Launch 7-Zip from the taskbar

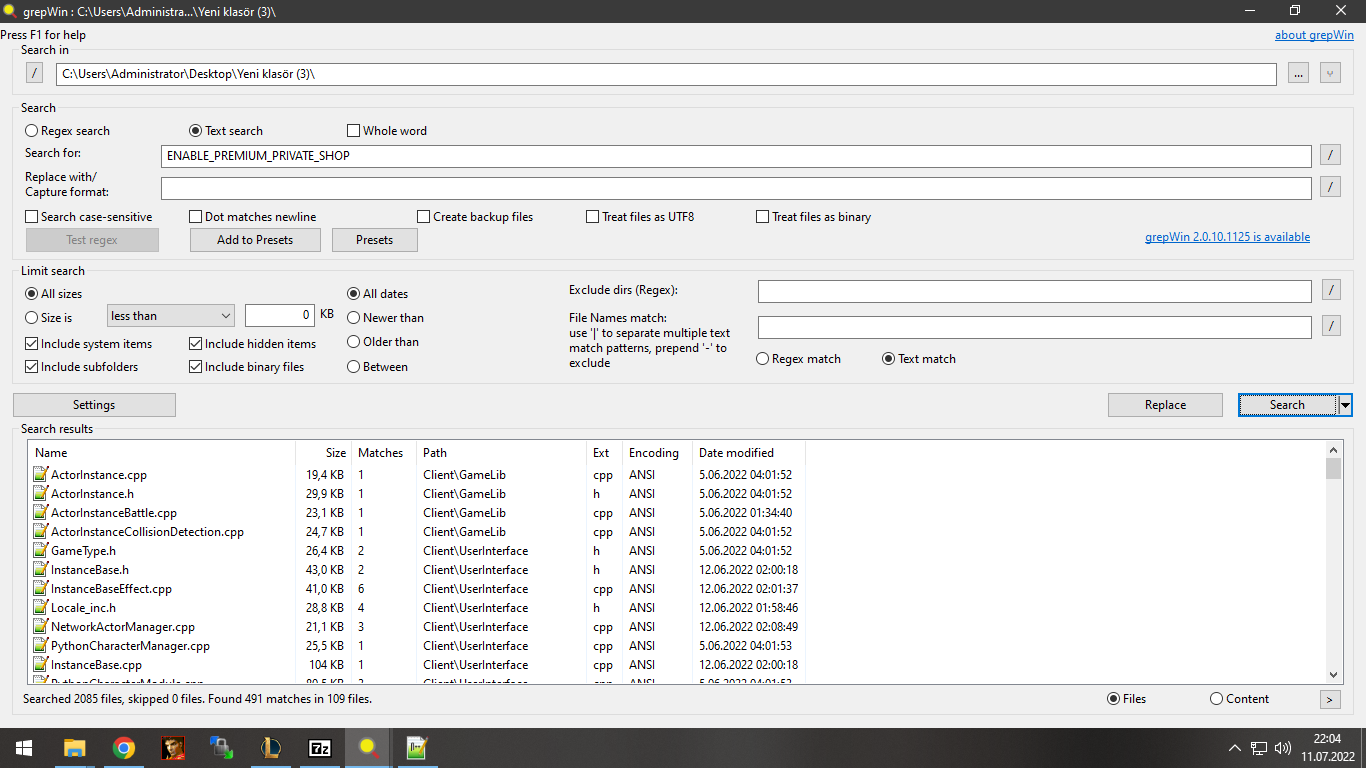click(320, 748)
